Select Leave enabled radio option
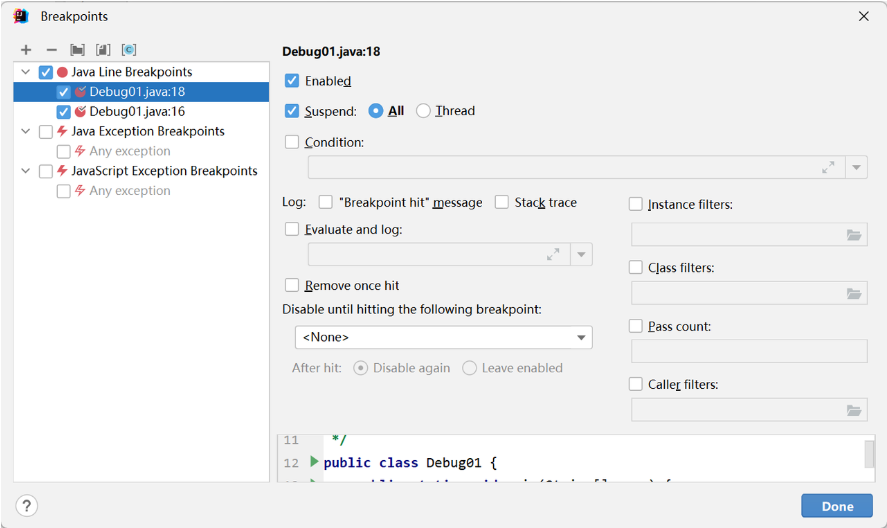887x528 pixels. click(x=470, y=368)
